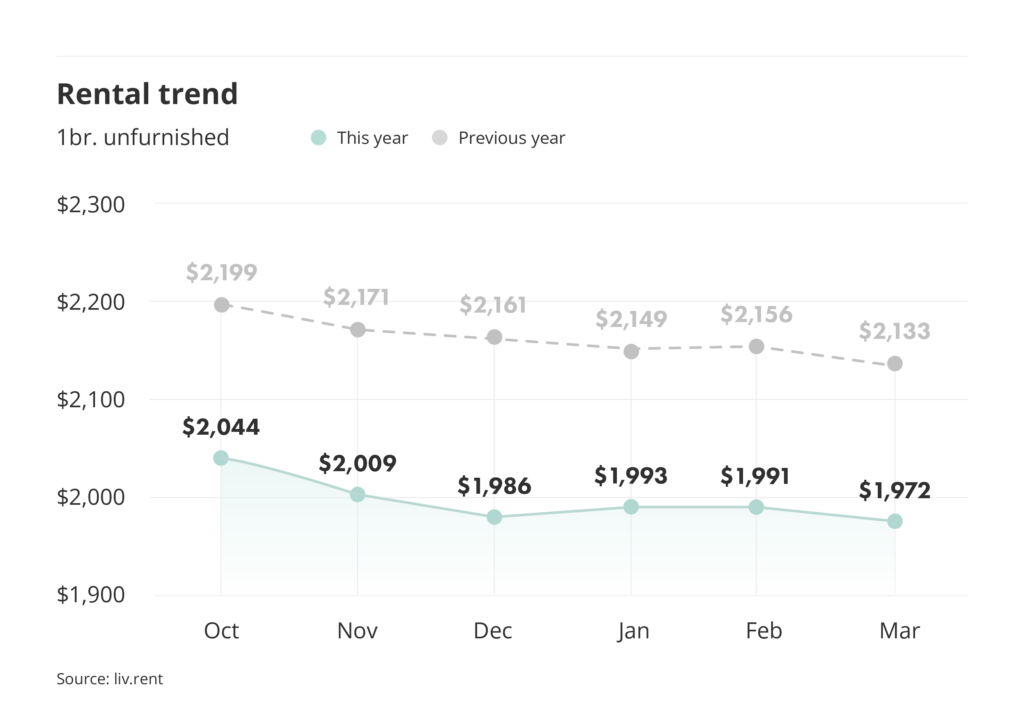Click the Previous year legend dot
The width and height of the screenshot is (1024, 717).
tap(439, 138)
